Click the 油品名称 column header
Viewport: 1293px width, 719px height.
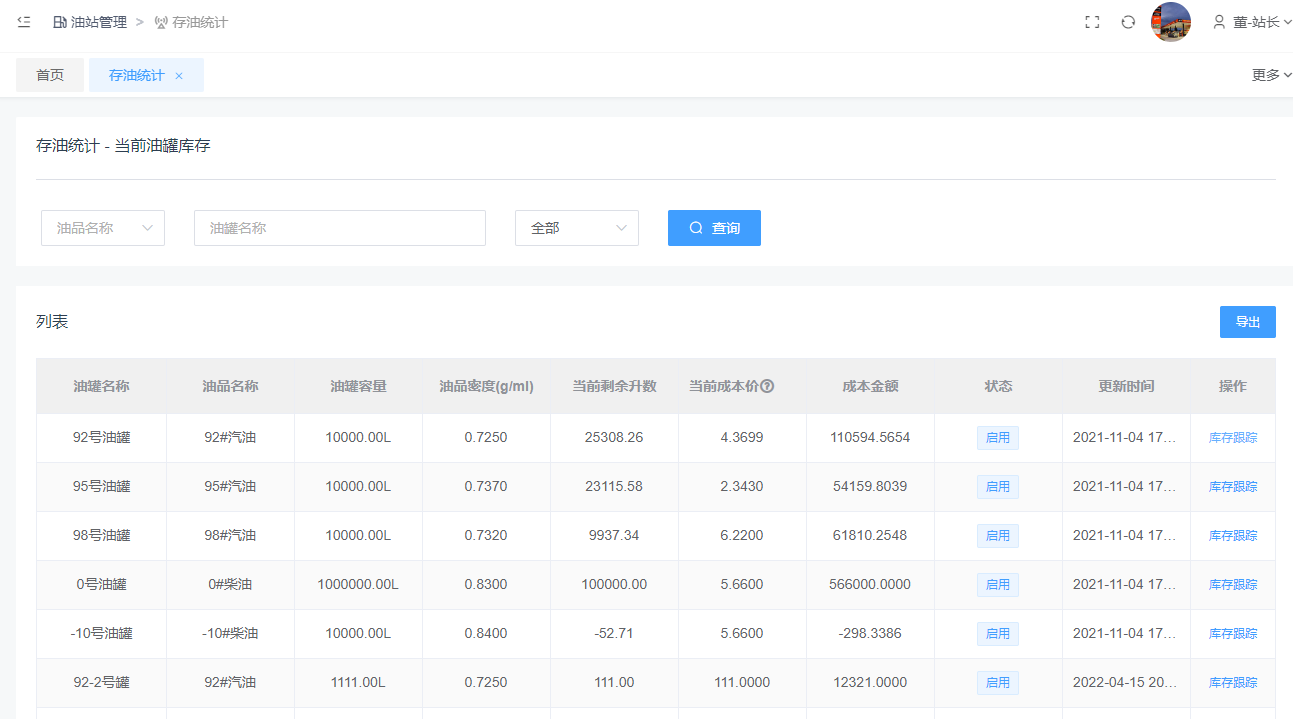pos(230,386)
